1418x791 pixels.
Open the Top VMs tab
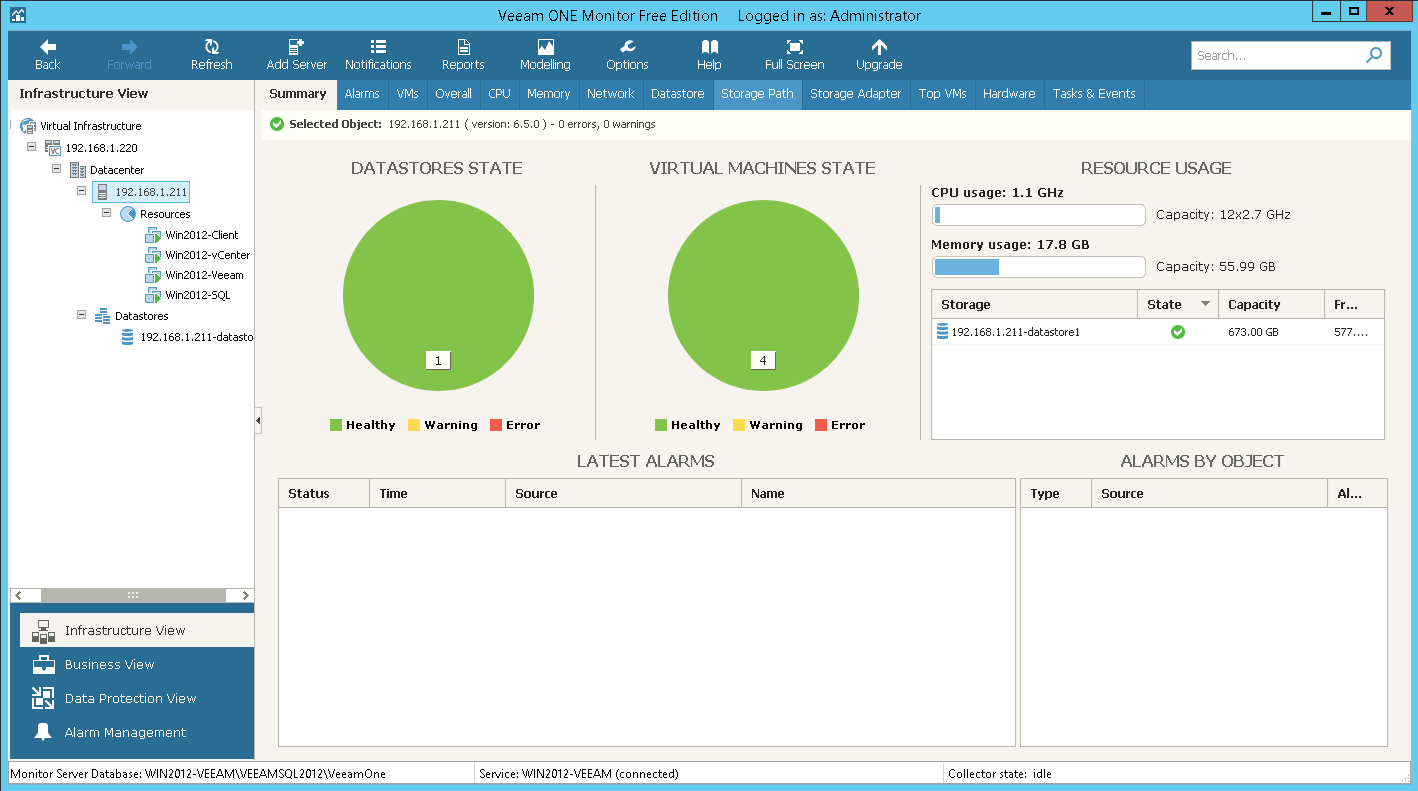[942, 94]
